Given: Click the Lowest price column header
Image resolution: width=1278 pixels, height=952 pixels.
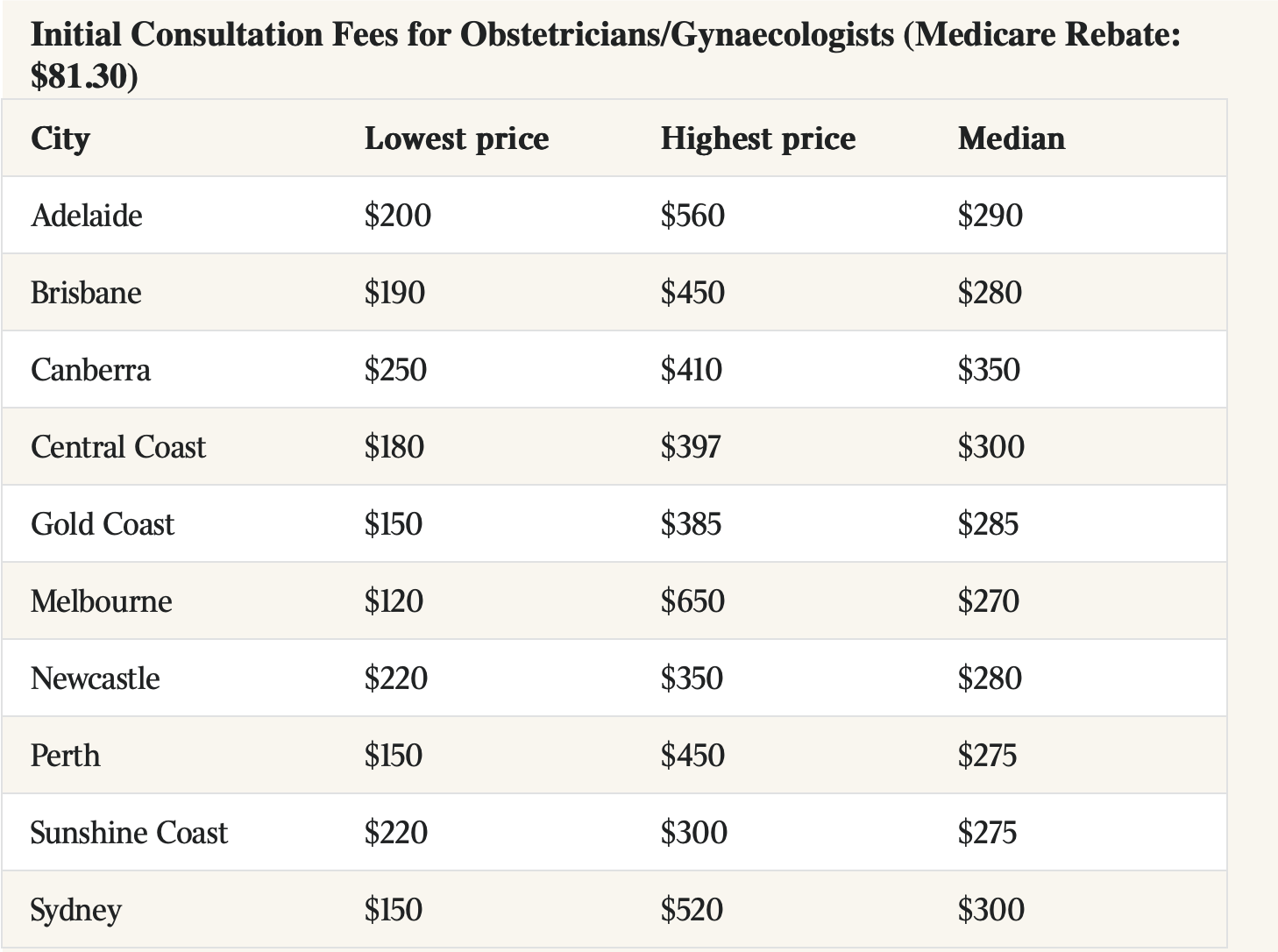Looking at the screenshot, I should [x=457, y=139].
